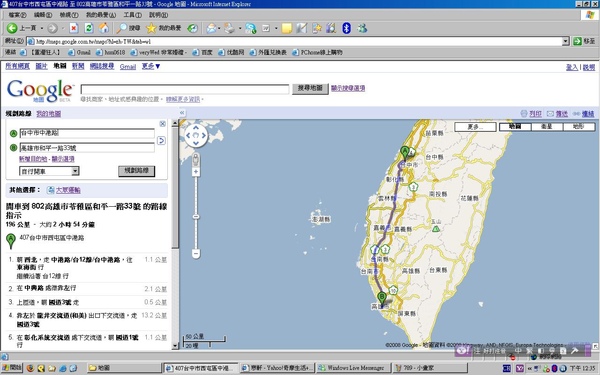Open the Gmail bookmark in links bar
The width and height of the screenshot is (600, 375).
tap(80, 52)
